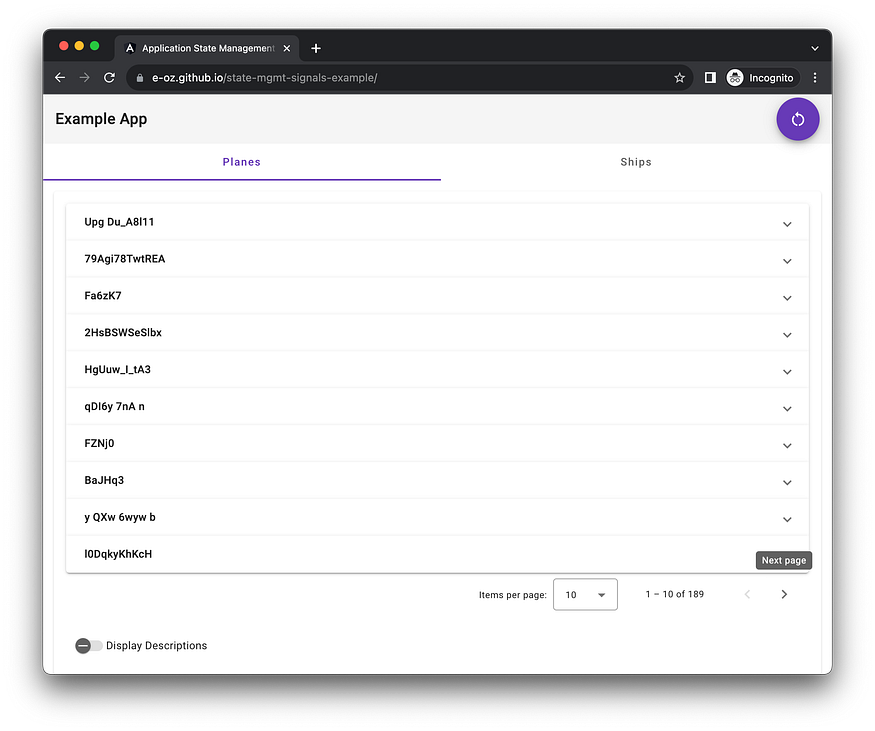Click the Incognito profile badge
The width and height of the screenshot is (875, 731).
coord(762,78)
